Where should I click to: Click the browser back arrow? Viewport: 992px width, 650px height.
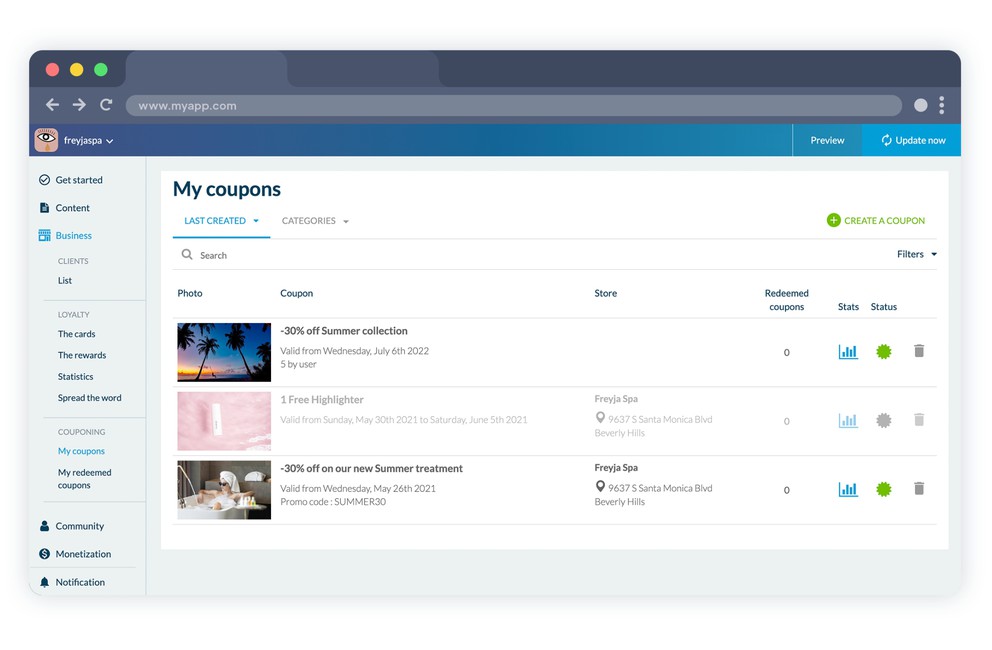[x=53, y=105]
